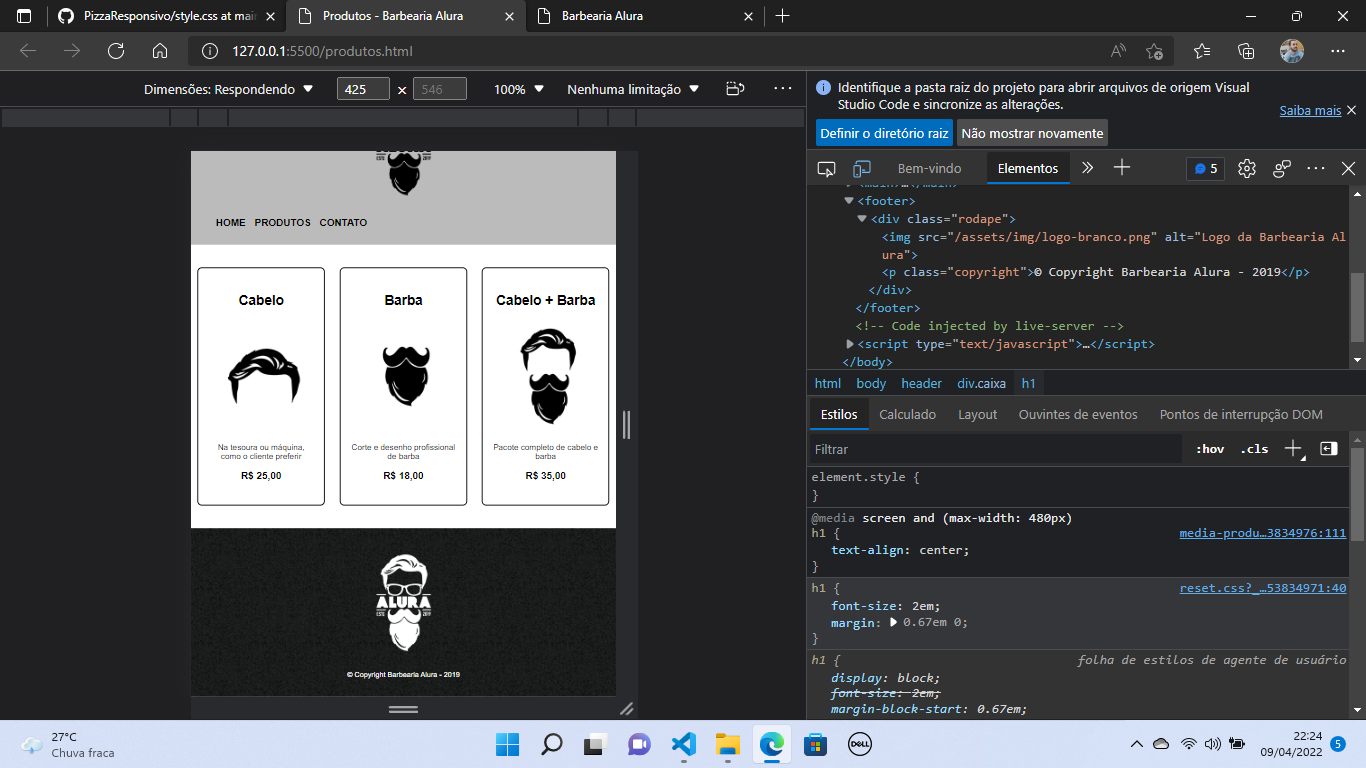Open the reset.css source link
Viewport: 1366px width, 768px height.
pos(1263,588)
